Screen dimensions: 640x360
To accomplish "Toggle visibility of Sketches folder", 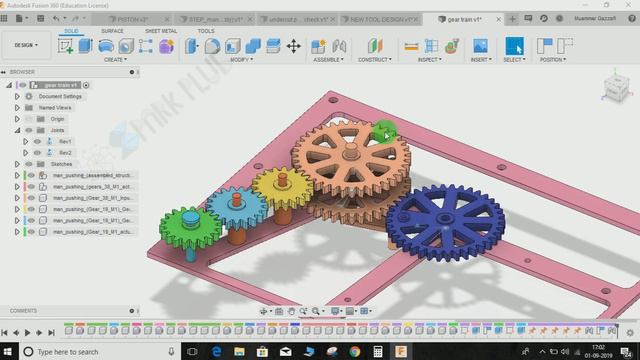I will pyautogui.click(x=29, y=164).
